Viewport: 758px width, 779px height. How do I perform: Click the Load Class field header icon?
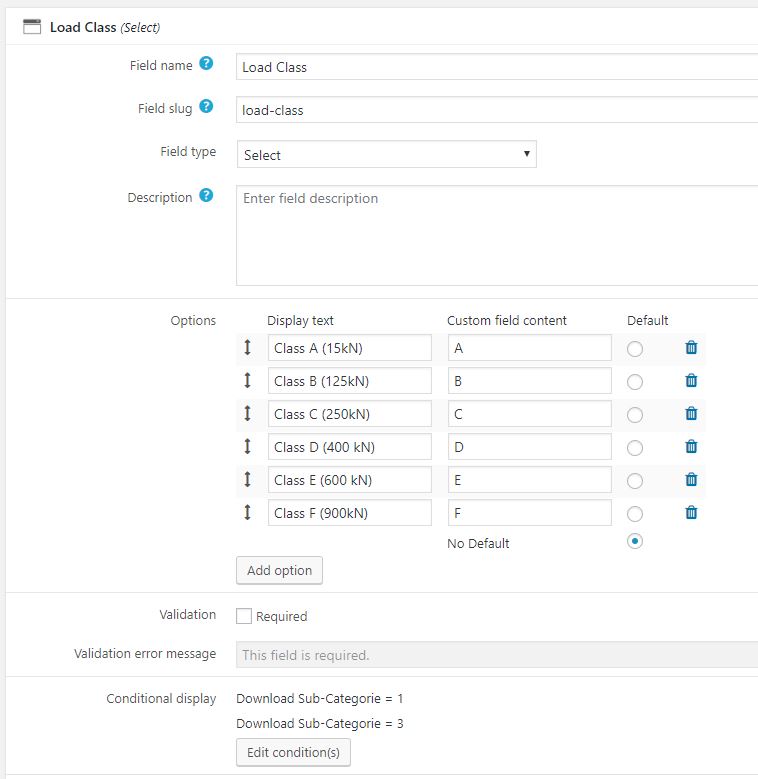tap(32, 27)
